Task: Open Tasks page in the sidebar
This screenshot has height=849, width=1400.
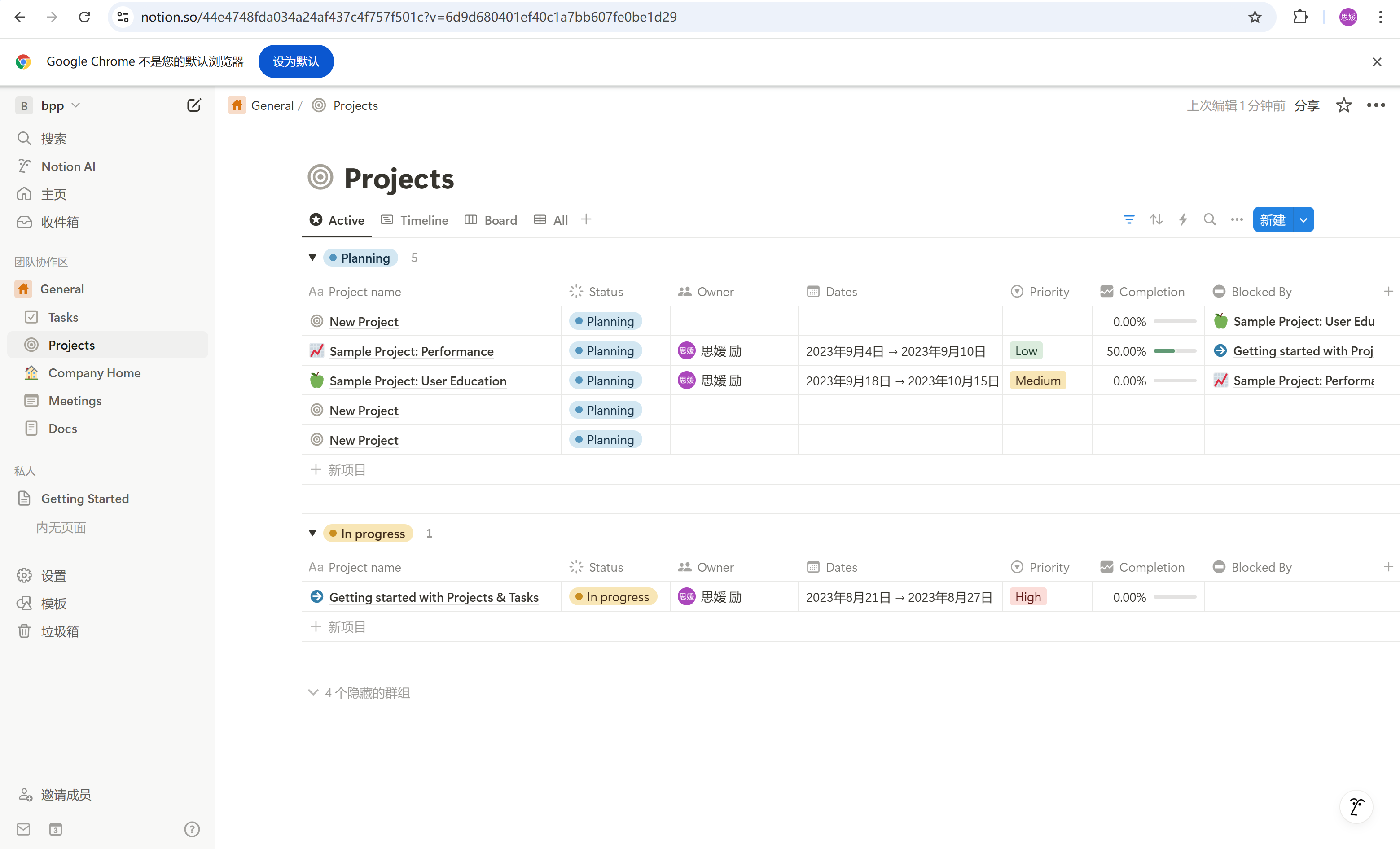Action: point(63,317)
